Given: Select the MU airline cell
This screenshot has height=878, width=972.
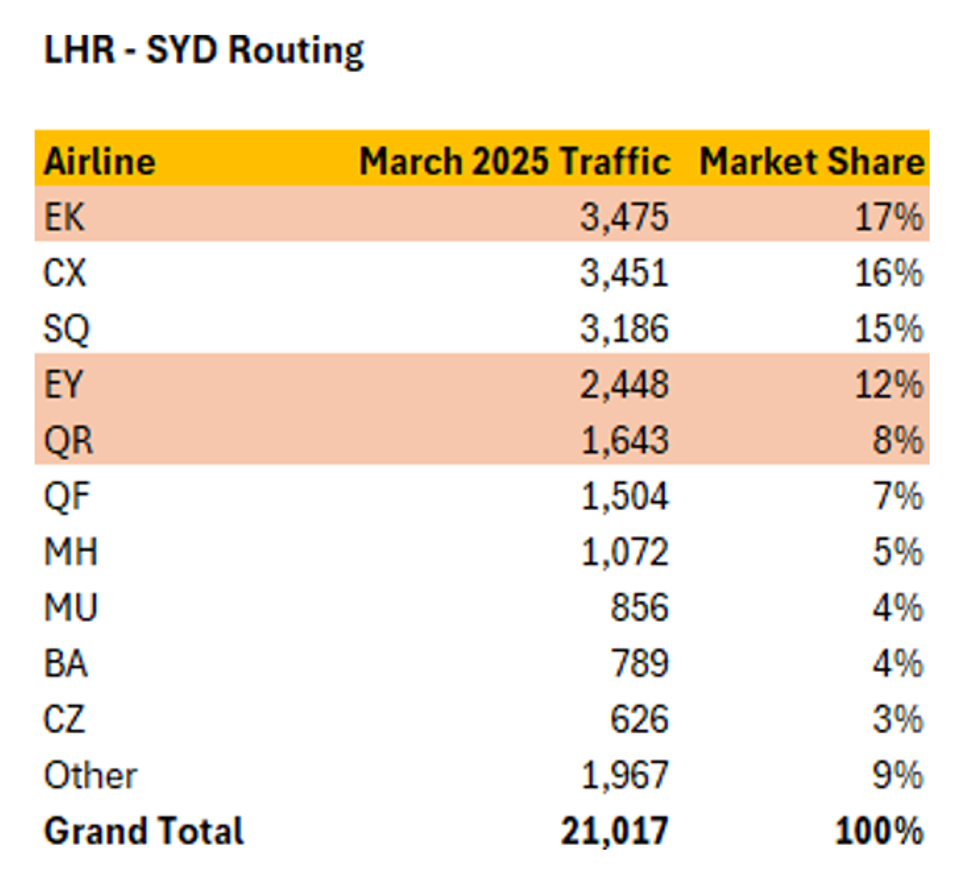Looking at the screenshot, I should 70,608.
